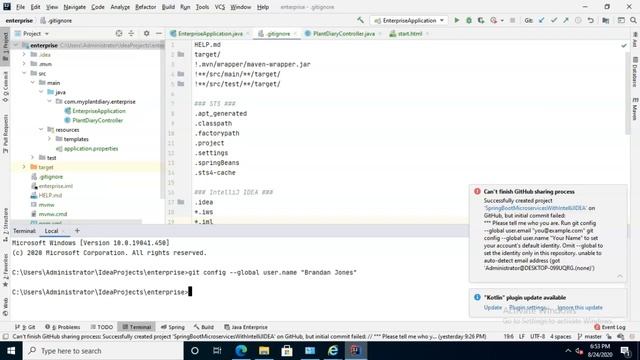The height and width of the screenshot is (360, 640).
Task: Collapse the GitHub sharing notification
Action: pos(620,276)
